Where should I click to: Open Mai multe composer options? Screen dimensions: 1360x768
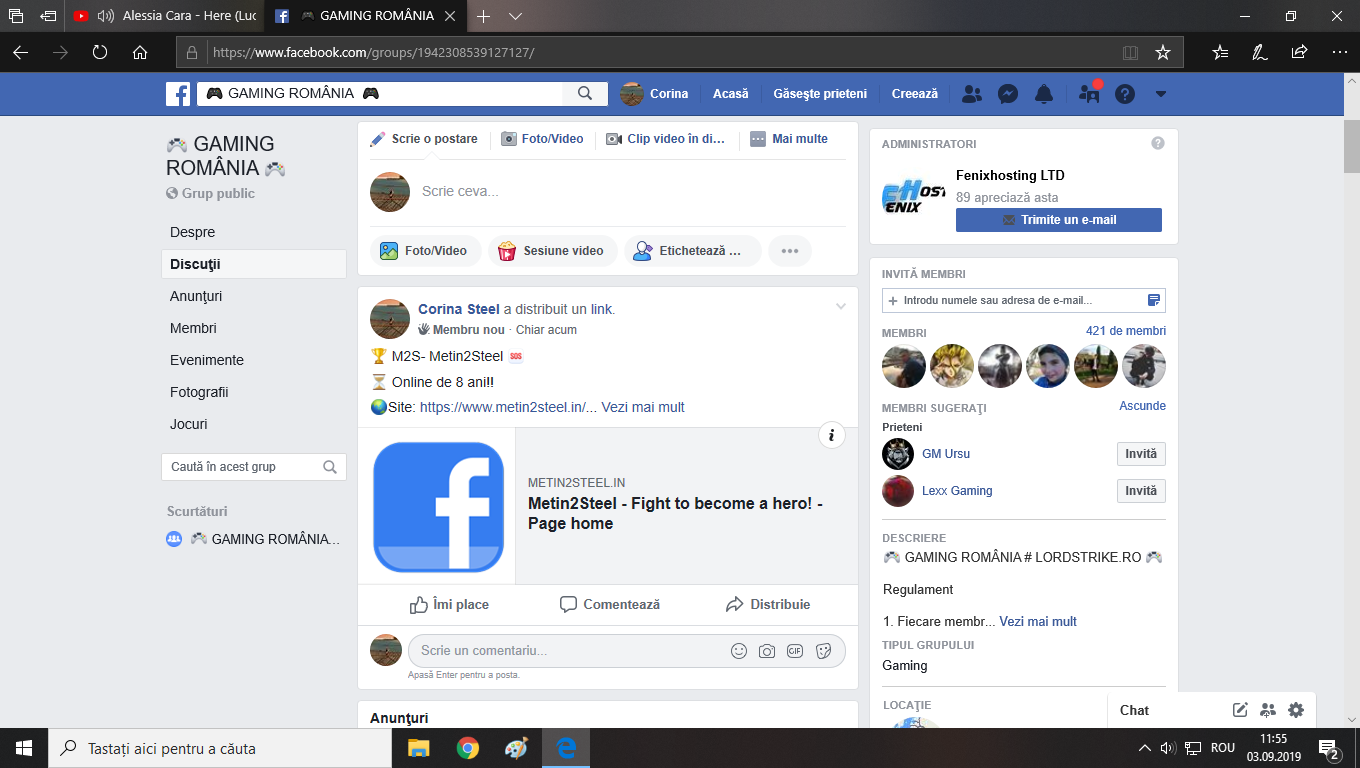[x=789, y=139]
